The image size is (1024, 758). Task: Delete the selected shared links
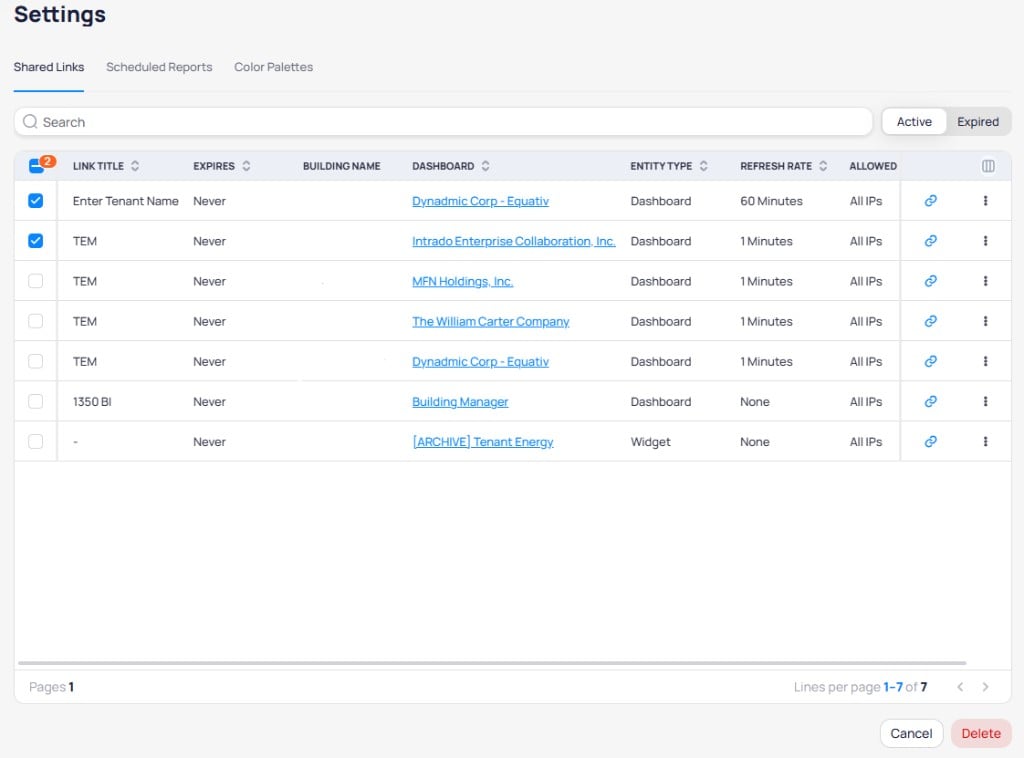point(981,733)
